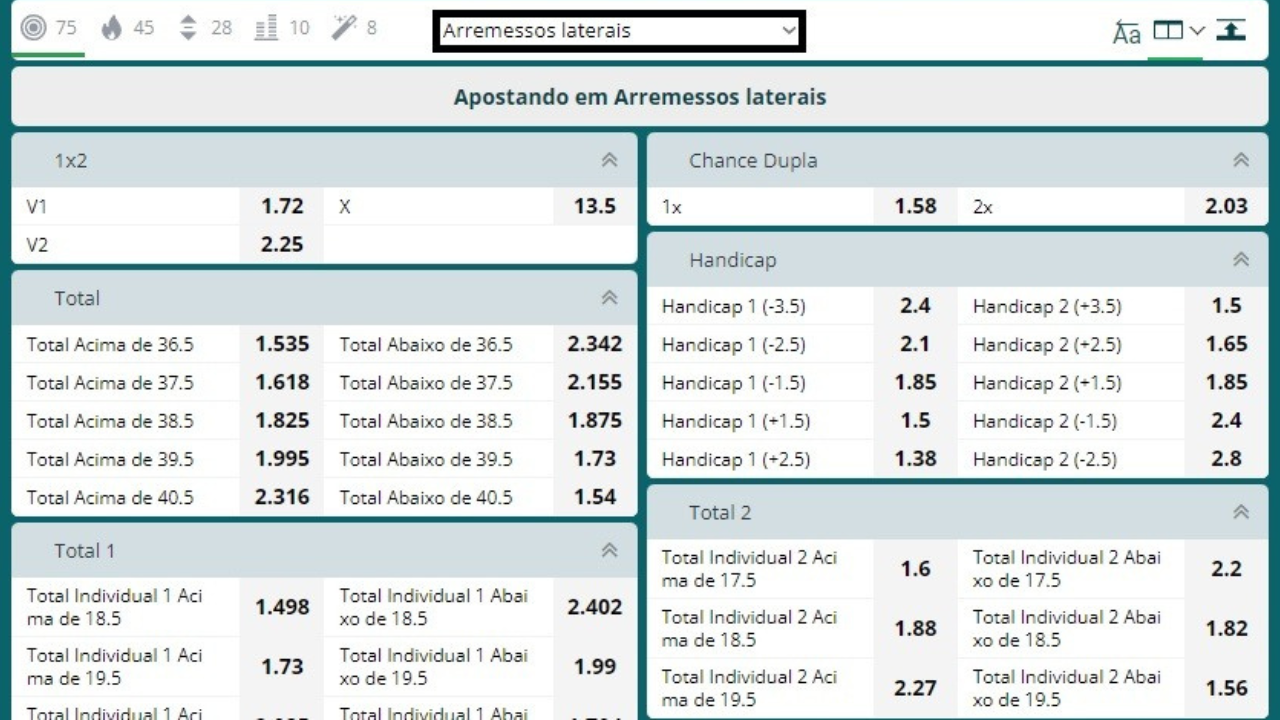The width and height of the screenshot is (1280, 720).
Task: Bet on Total Acima de 36.5 at 1.535
Action: [x=282, y=344]
